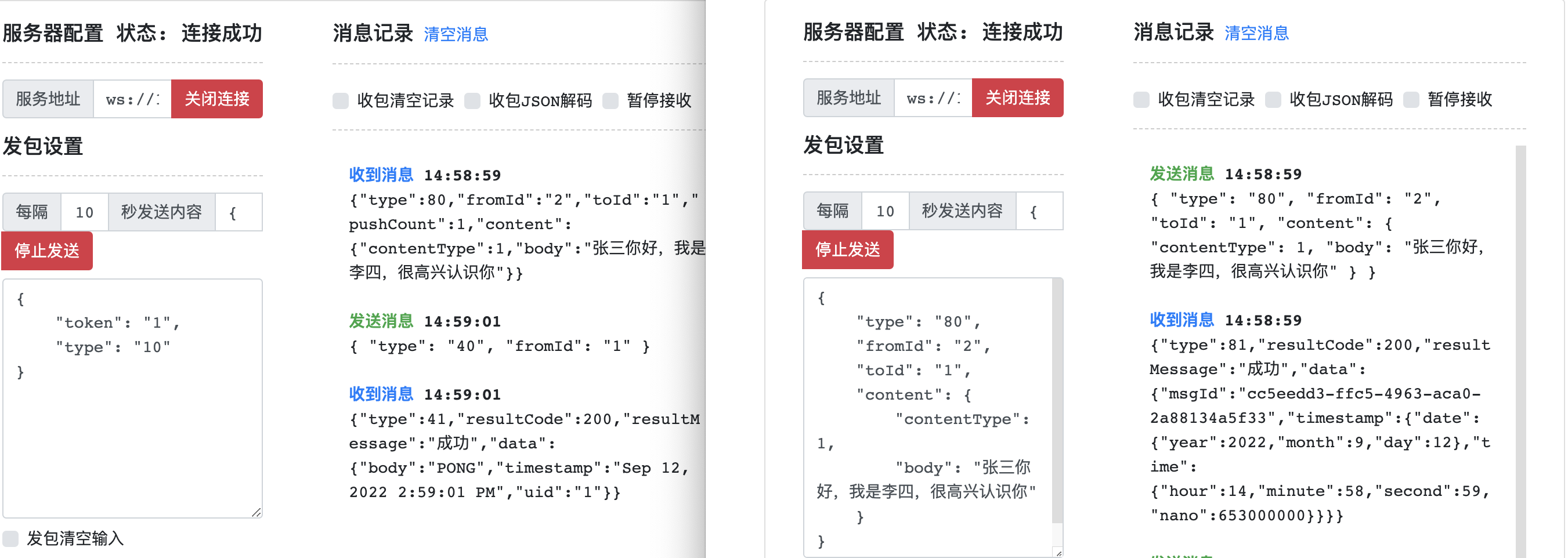Toggle 收包清空记录 checkbox in left window
This screenshot has width=1568, height=558.
point(341,100)
